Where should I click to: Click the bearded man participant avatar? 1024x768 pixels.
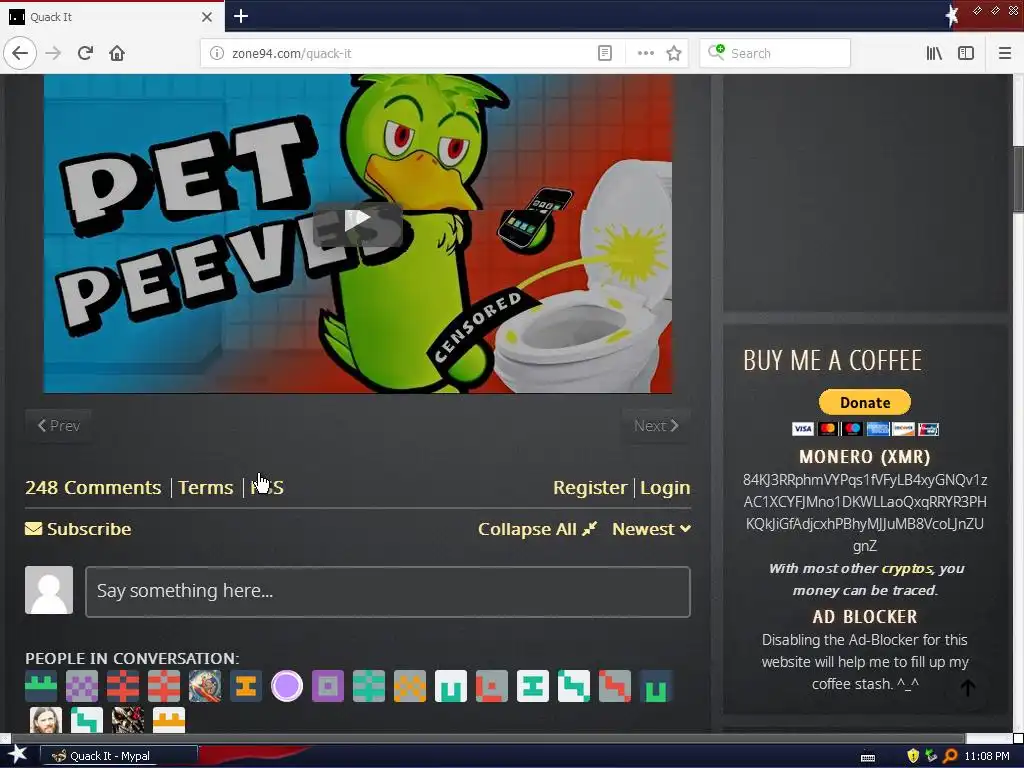pos(46,720)
